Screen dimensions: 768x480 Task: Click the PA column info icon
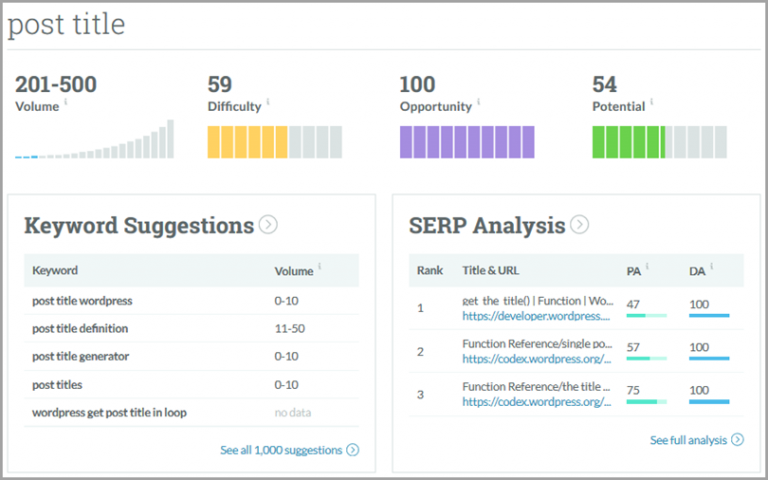[x=648, y=268]
